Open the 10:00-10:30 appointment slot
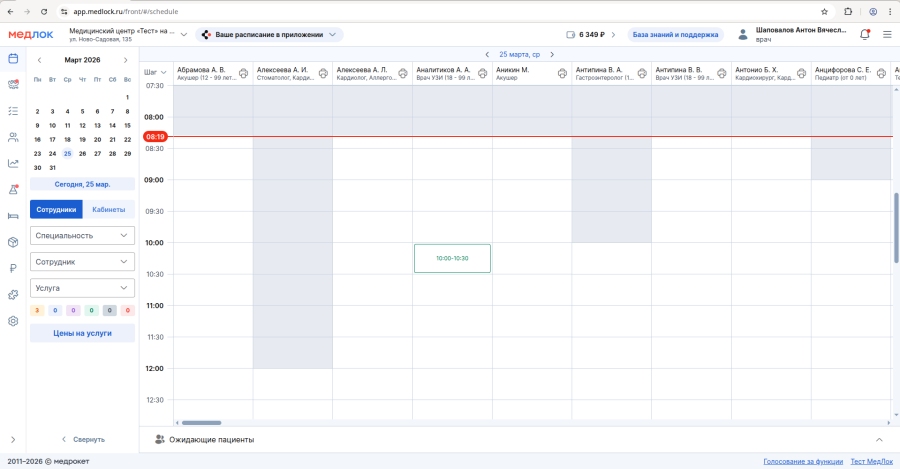The width and height of the screenshot is (900, 469). pyautogui.click(x=452, y=258)
